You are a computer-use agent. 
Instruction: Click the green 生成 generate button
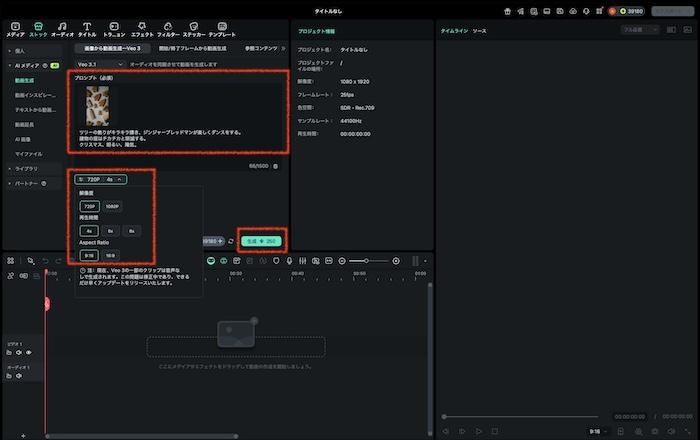click(259, 241)
